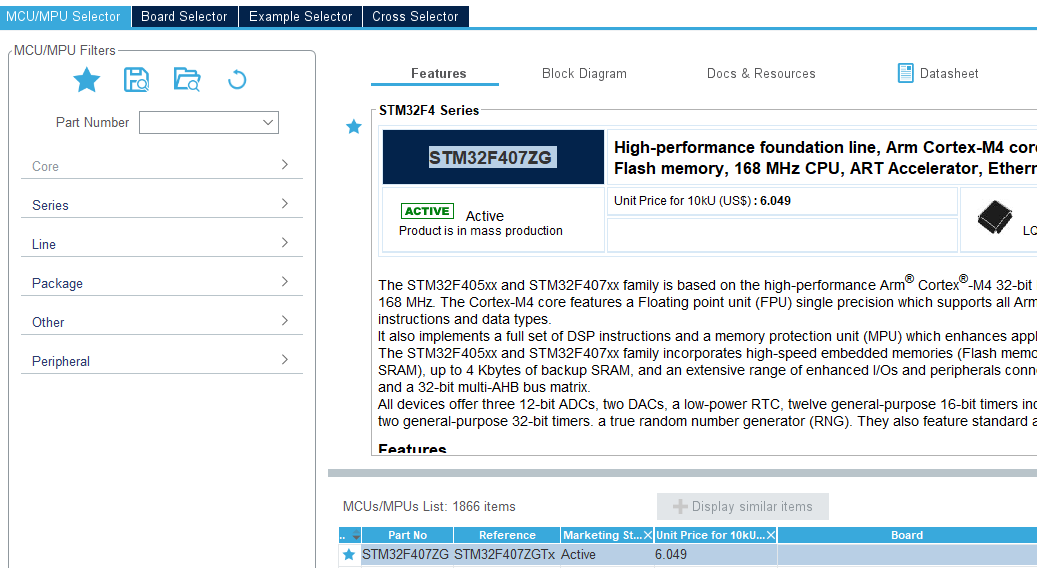Screen dimensions: 1037x568
Task: Select the STM32F407ZGTx reference cell
Action: pos(505,555)
